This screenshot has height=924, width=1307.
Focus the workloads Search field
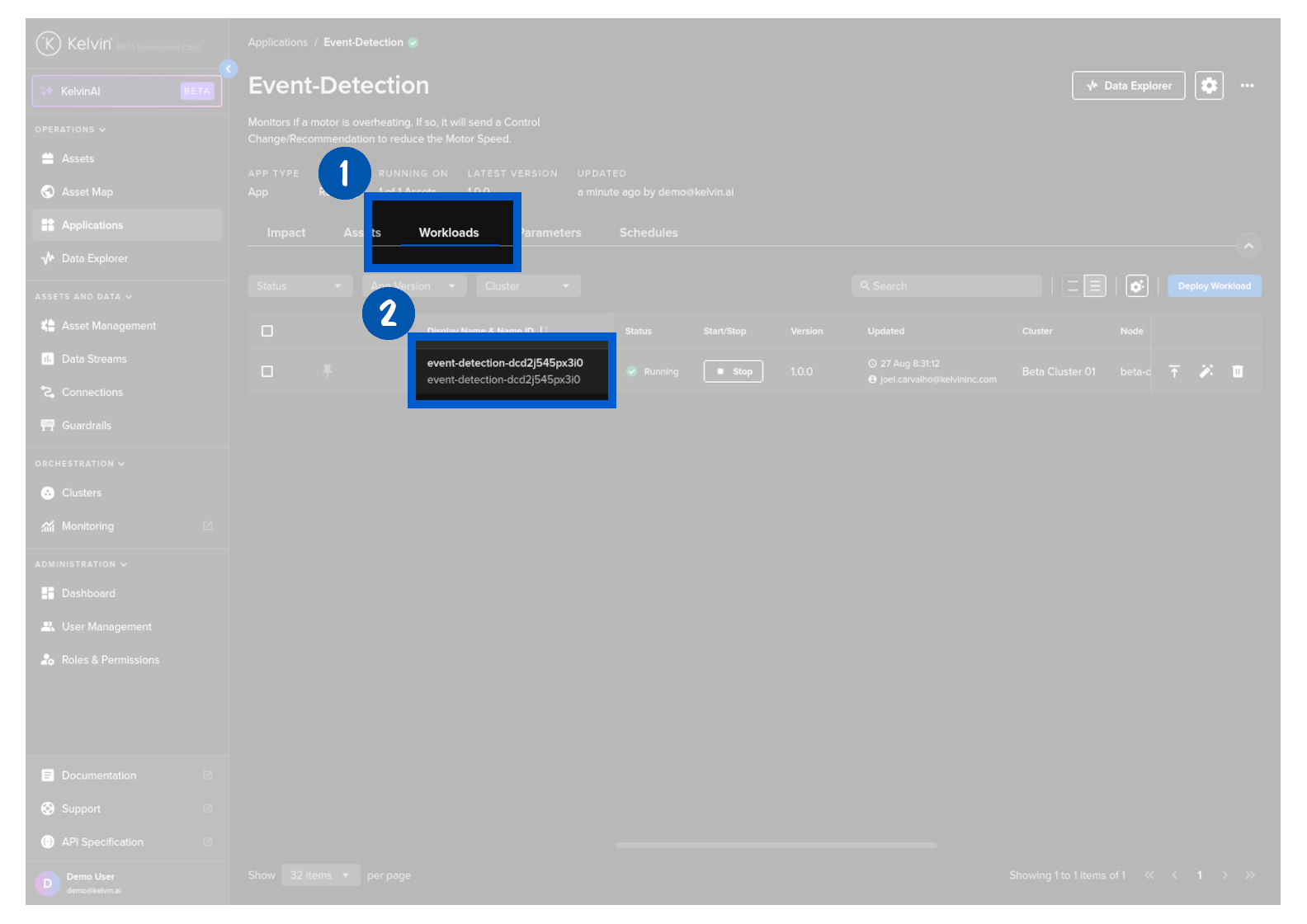click(x=946, y=286)
